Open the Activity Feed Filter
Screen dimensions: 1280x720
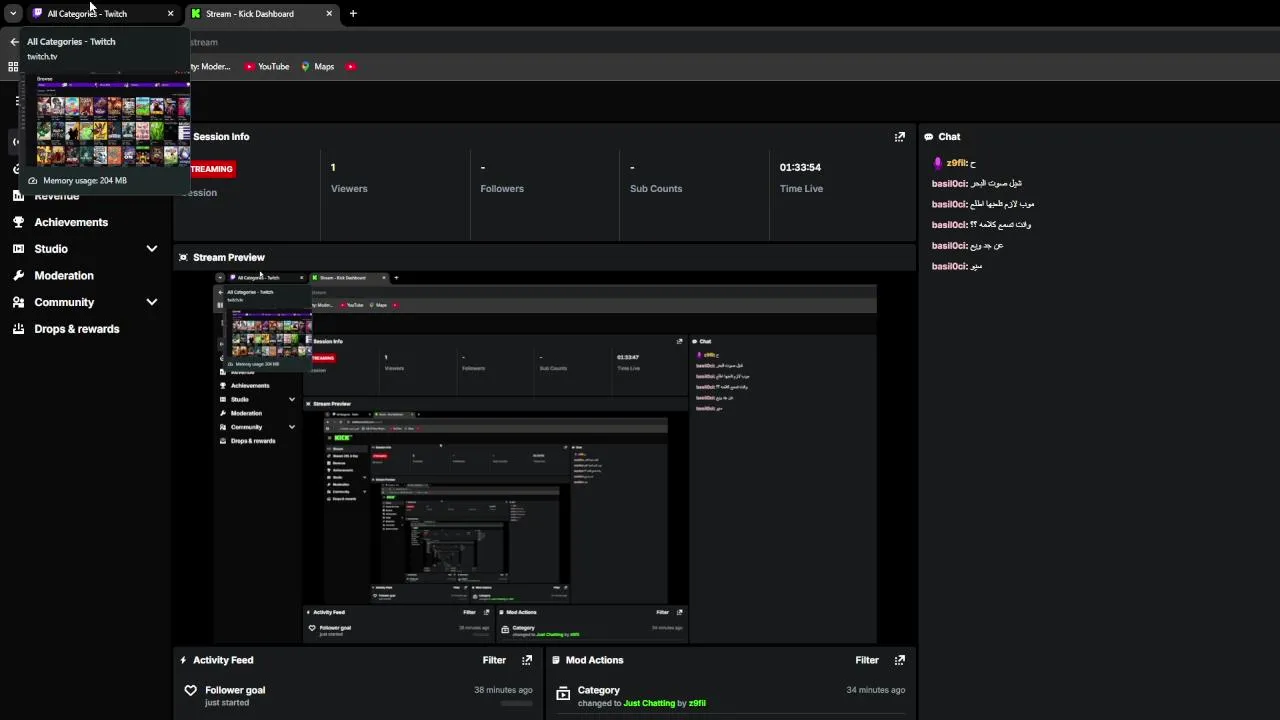click(x=494, y=661)
